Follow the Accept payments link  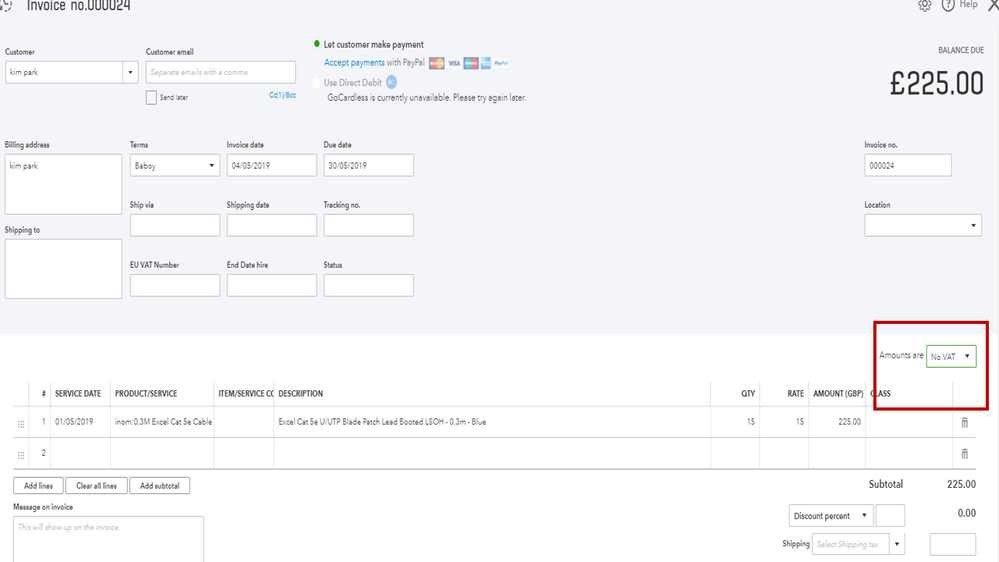[354, 63]
